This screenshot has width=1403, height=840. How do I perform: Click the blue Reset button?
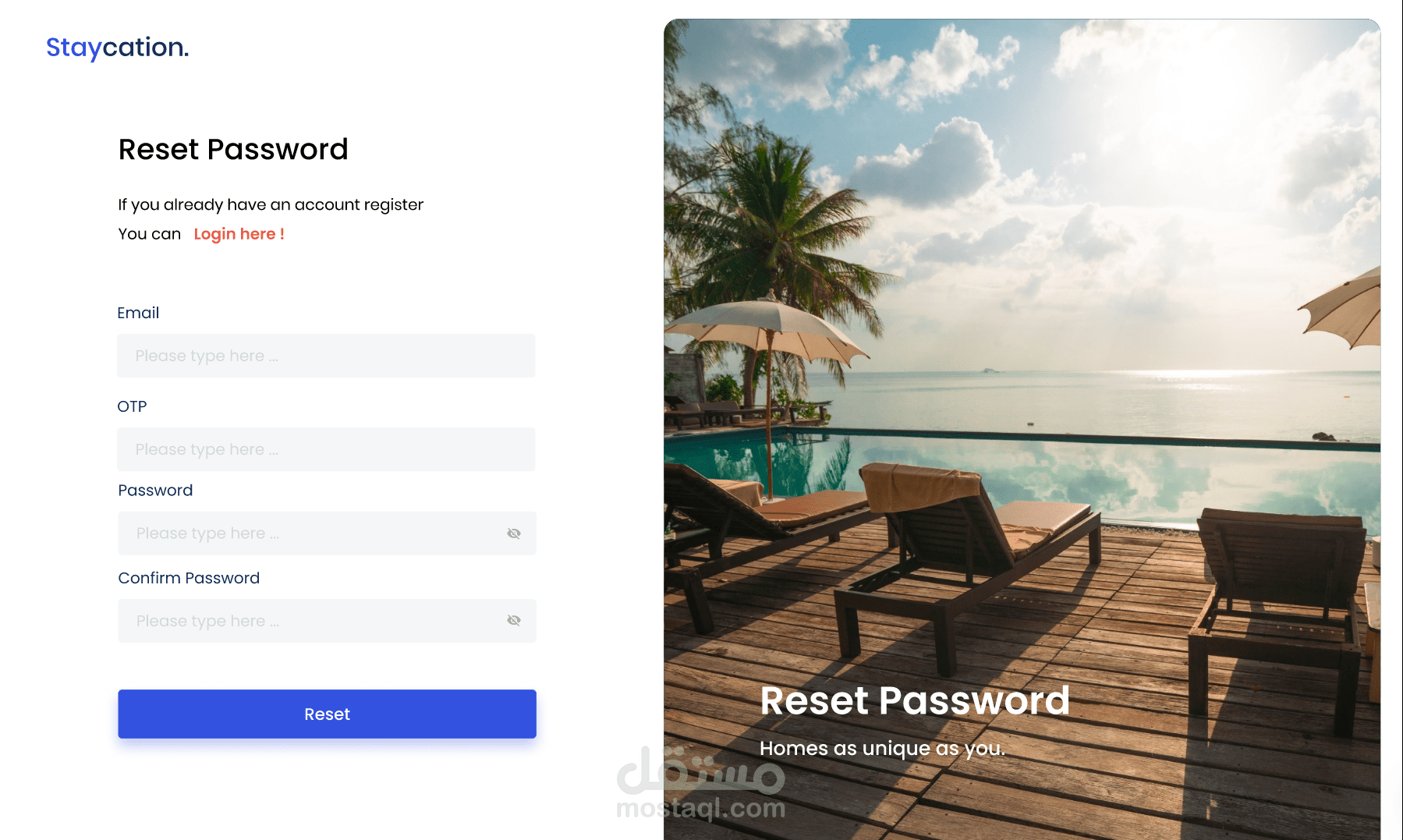327,714
